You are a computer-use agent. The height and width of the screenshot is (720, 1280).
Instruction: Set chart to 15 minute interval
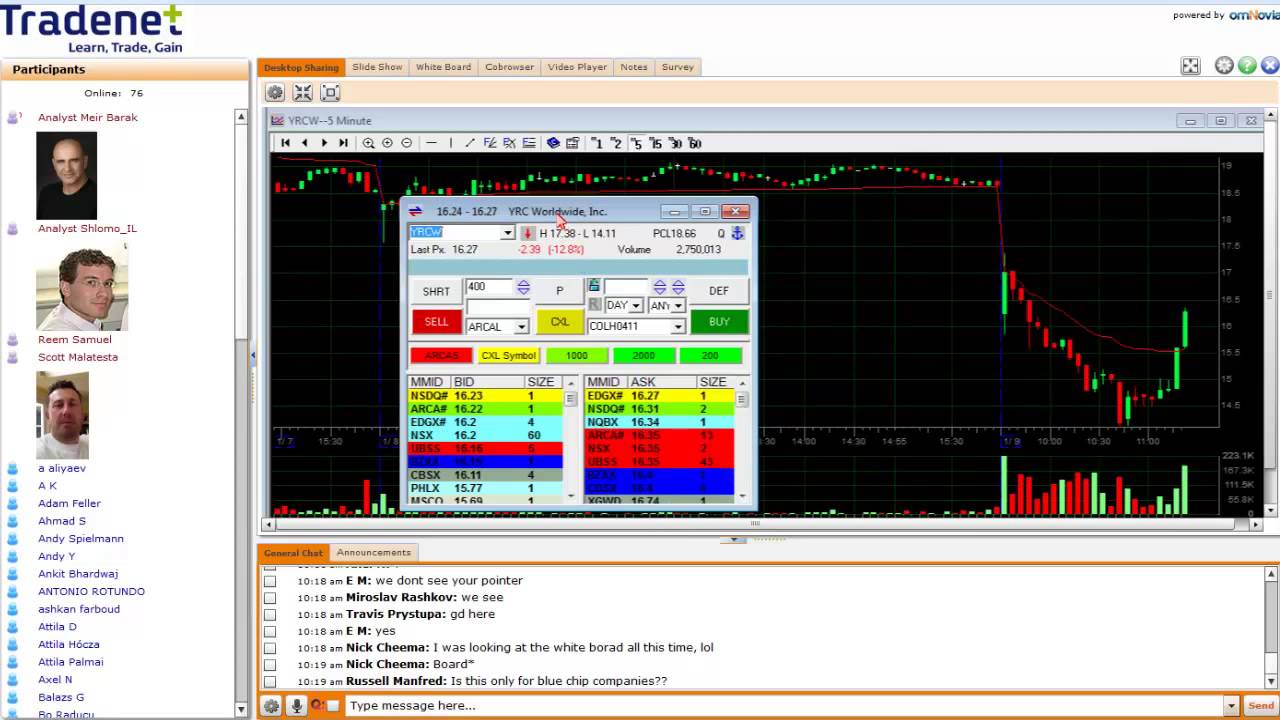655,143
